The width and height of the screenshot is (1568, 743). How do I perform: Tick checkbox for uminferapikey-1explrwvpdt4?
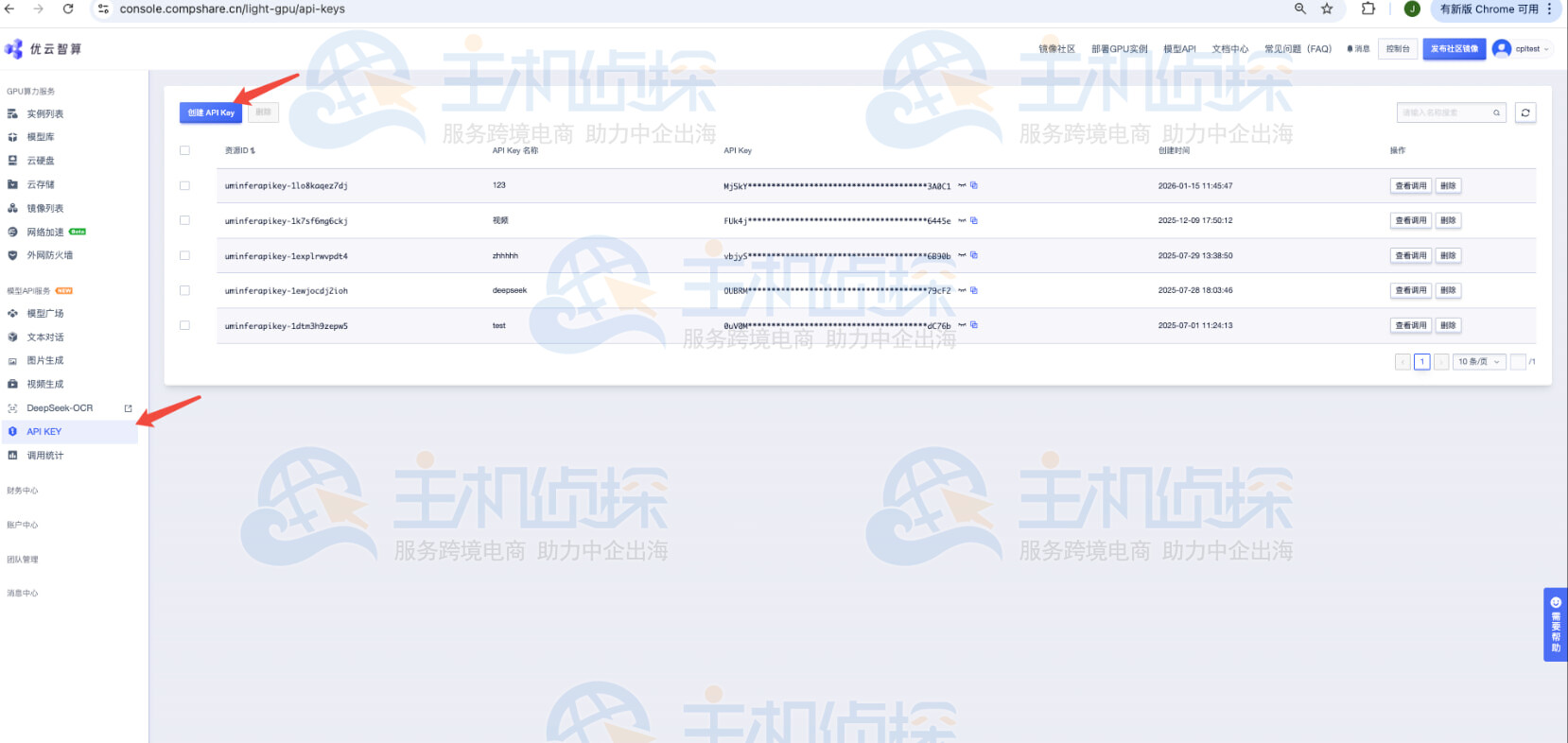pyautogui.click(x=184, y=255)
